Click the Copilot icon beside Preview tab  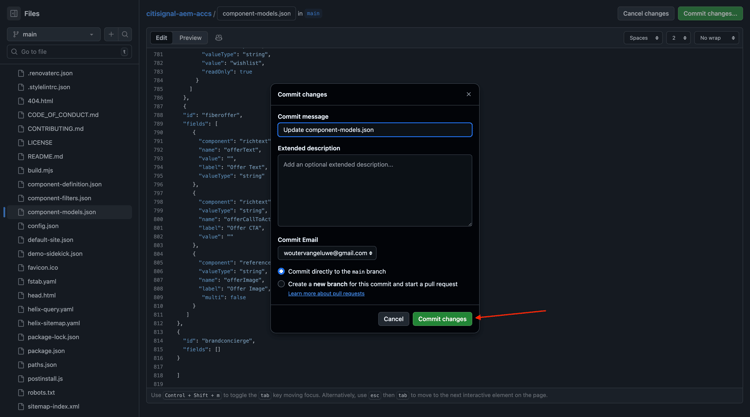click(219, 38)
